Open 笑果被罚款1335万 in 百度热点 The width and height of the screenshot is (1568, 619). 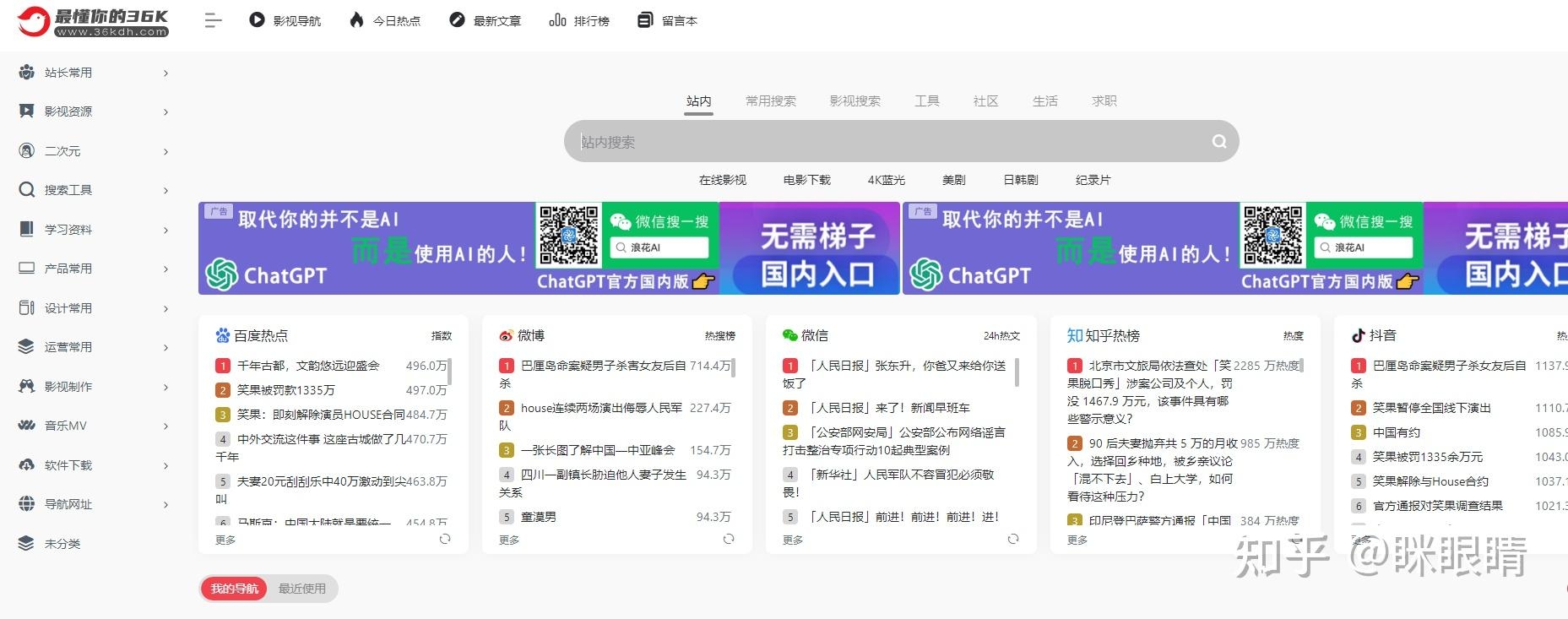pos(286,390)
